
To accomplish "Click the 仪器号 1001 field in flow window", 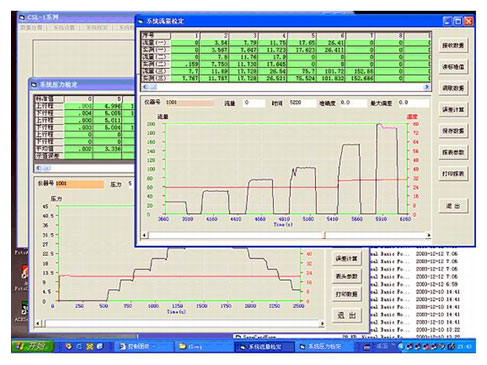I will coord(190,103).
